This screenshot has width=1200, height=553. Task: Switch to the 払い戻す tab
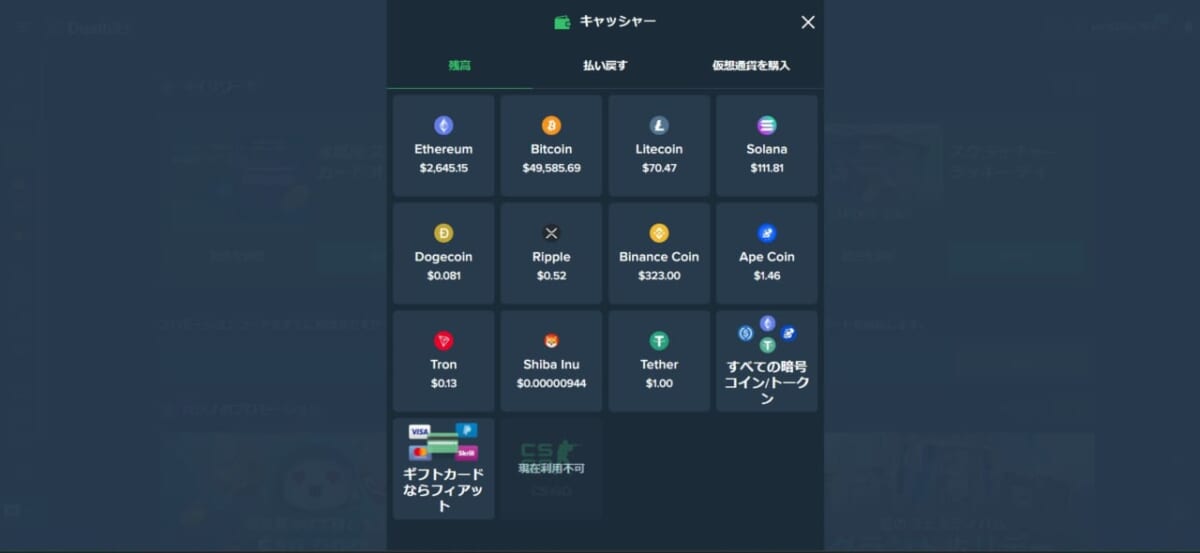point(605,66)
